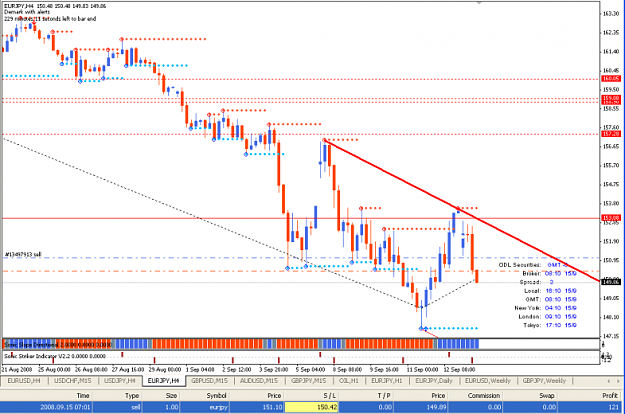Switch to the EURUSD,H4 chart tab
Viewport: 625px width, 414px height.
[x=24, y=381]
